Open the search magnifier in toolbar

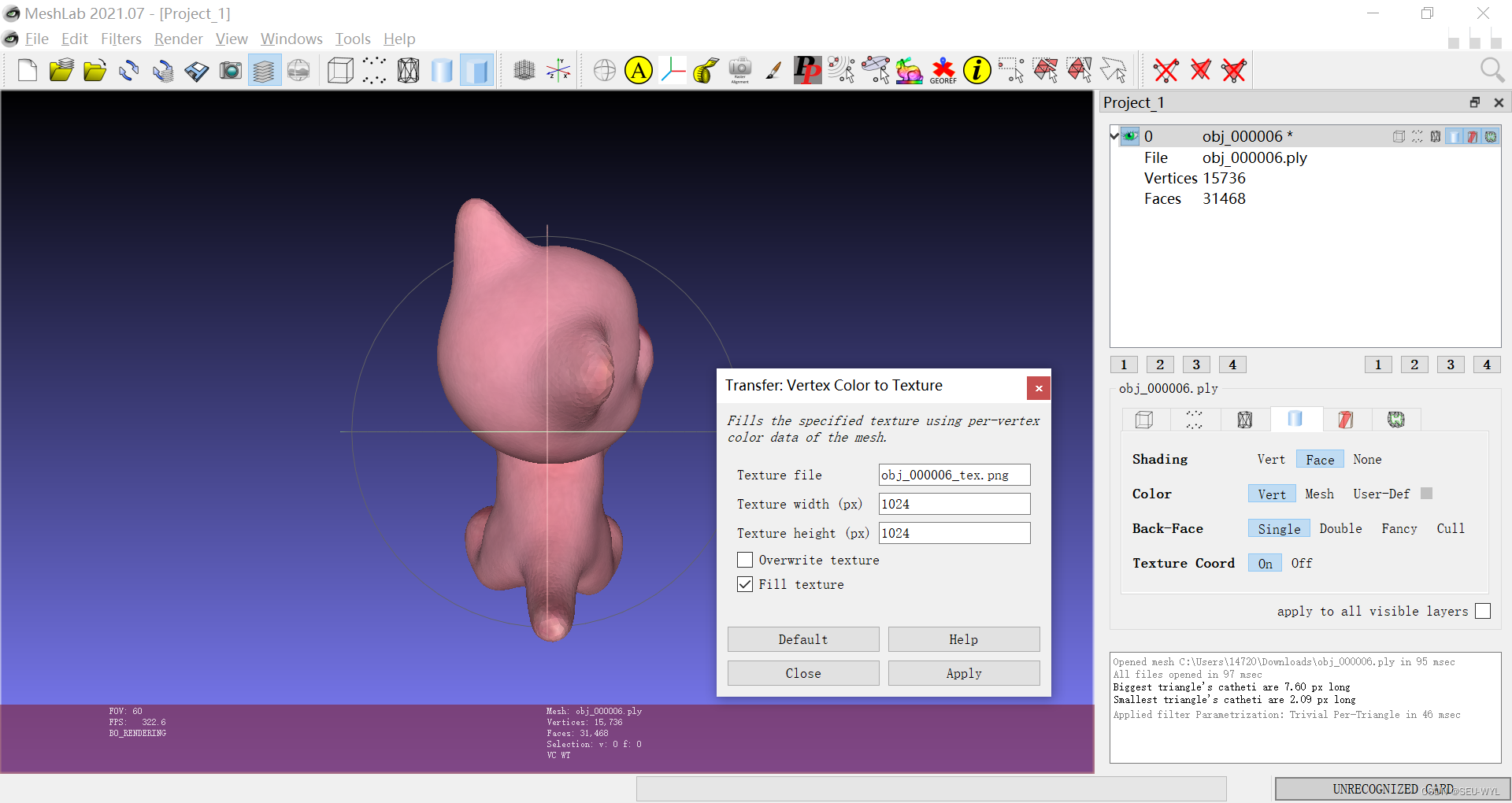coord(1492,71)
